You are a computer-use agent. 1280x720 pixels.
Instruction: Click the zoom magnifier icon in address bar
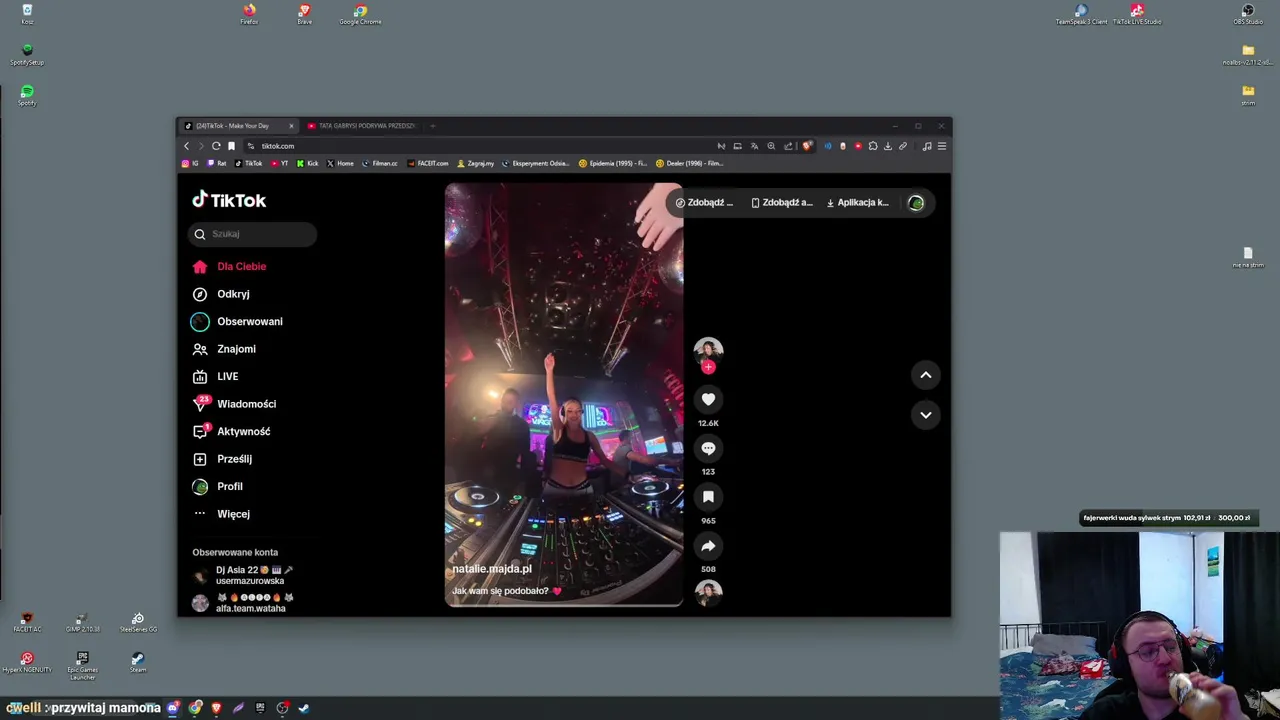771,146
